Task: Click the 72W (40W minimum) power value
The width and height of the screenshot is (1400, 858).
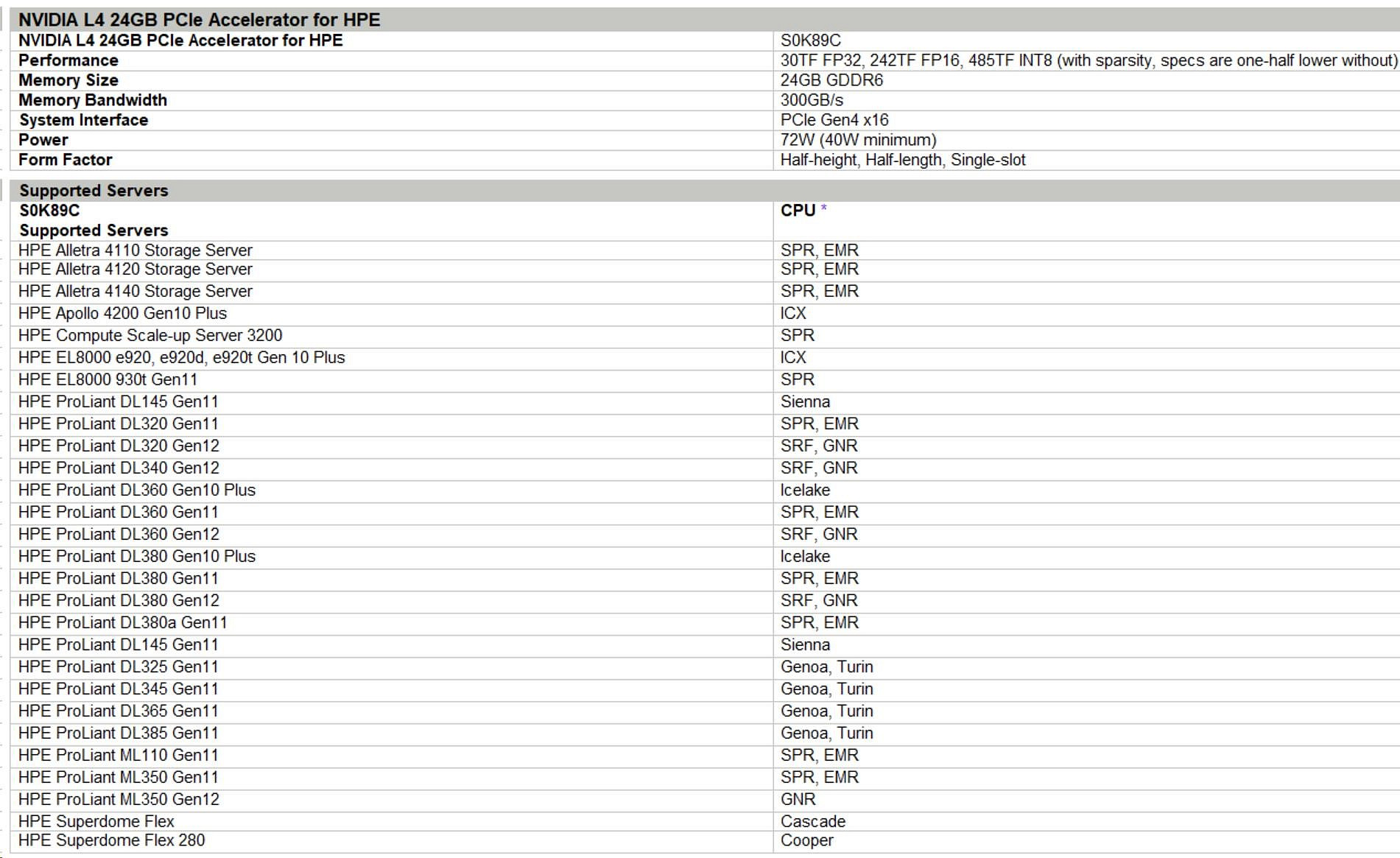Action: 858,140
